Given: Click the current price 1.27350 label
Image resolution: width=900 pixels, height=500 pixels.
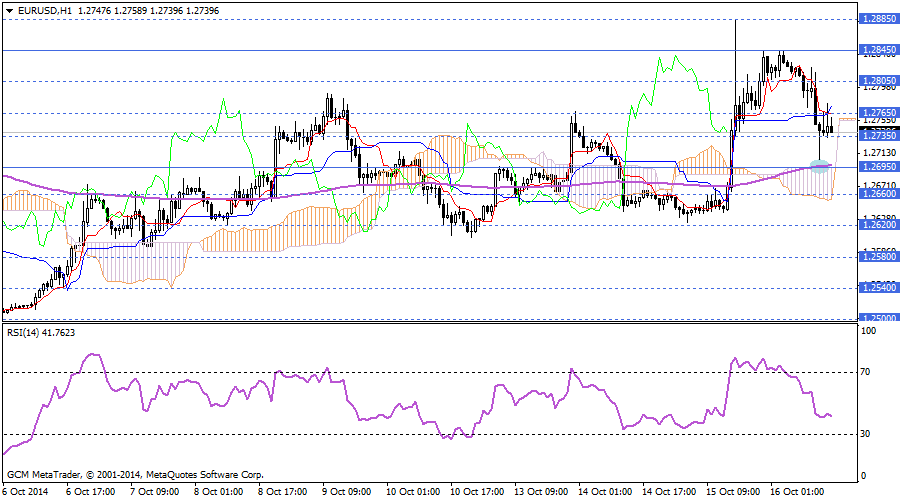Looking at the screenshot, I should (x=878, y=135).
